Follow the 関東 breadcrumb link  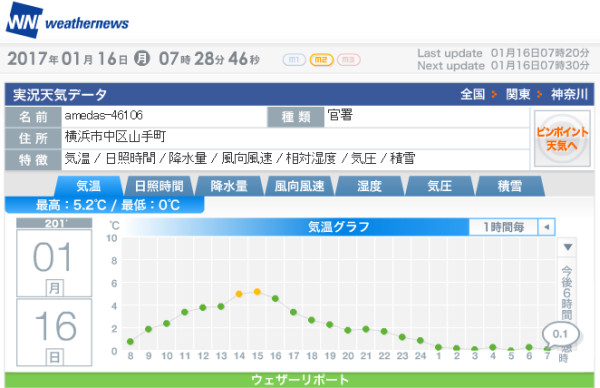[518, 94]
